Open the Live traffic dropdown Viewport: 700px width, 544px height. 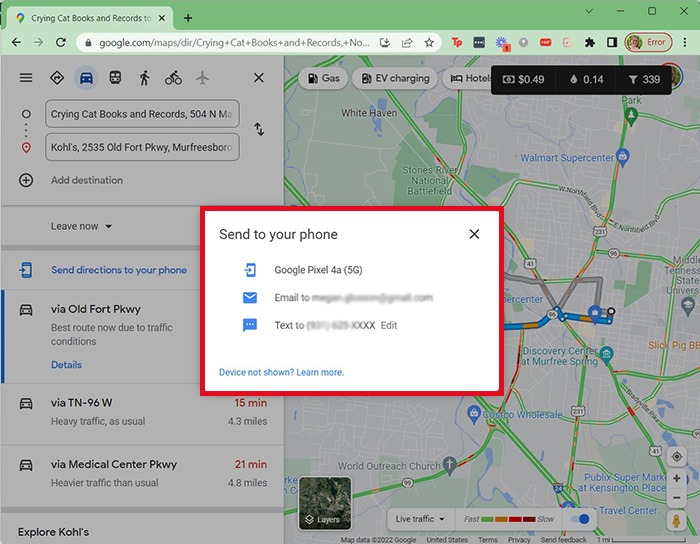[x=420, y=519]
